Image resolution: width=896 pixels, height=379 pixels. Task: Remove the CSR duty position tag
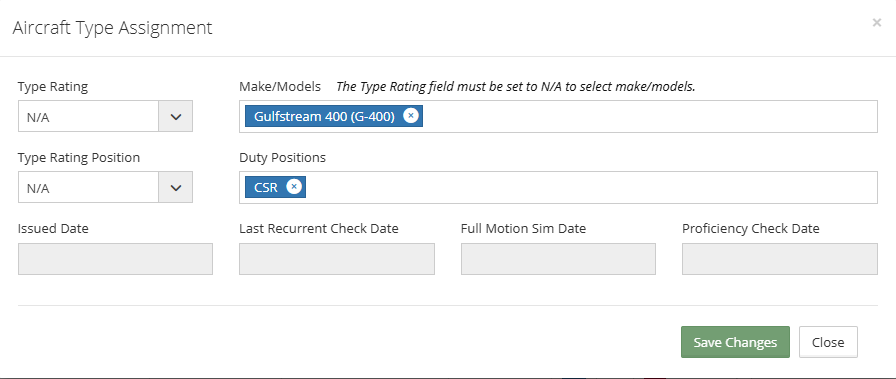(294, 187)
